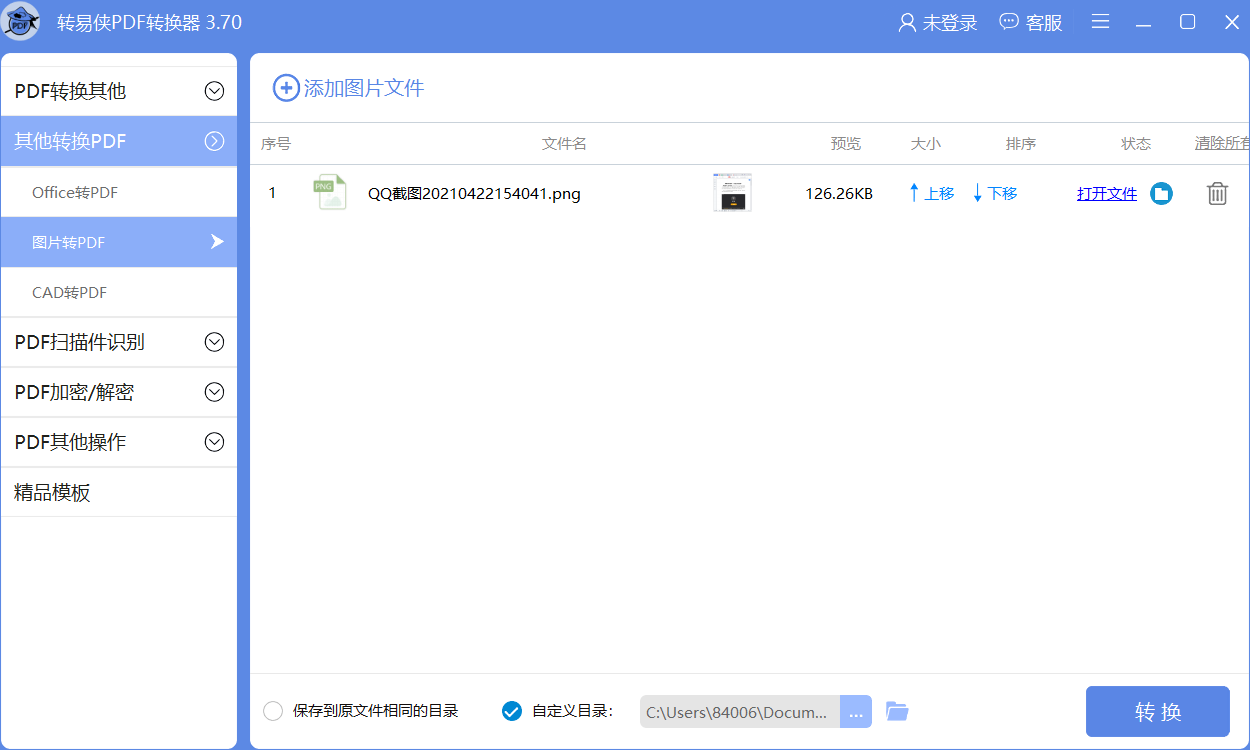Choose Office转PDF in the sidebar
1250x750 pixels.
(119, 192)
